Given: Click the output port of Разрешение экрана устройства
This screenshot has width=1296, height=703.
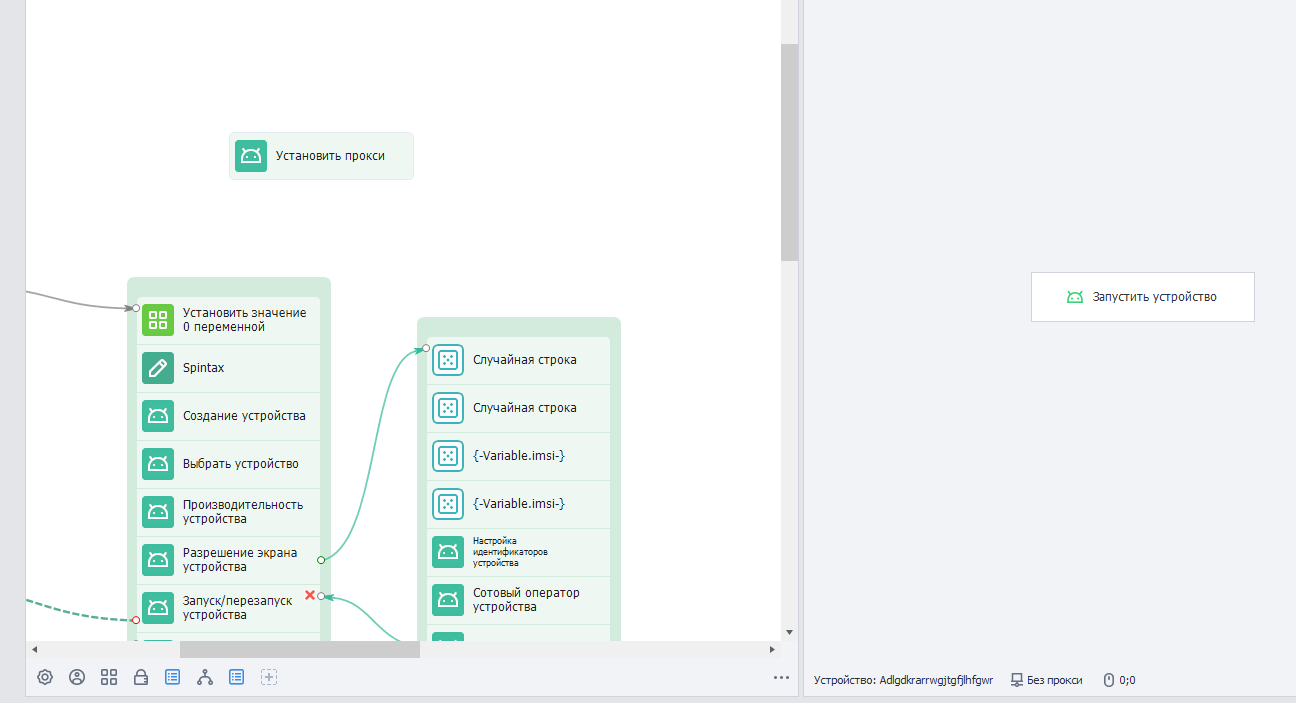Looking at the screenshot, I should pos(321,560).
